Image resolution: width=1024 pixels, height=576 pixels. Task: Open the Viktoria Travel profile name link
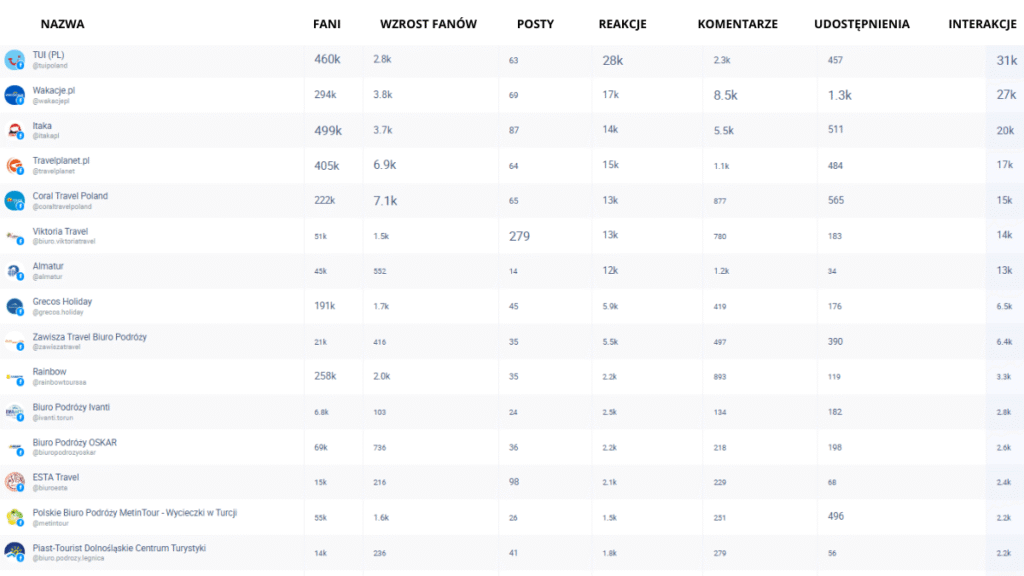tap(60, 231)
